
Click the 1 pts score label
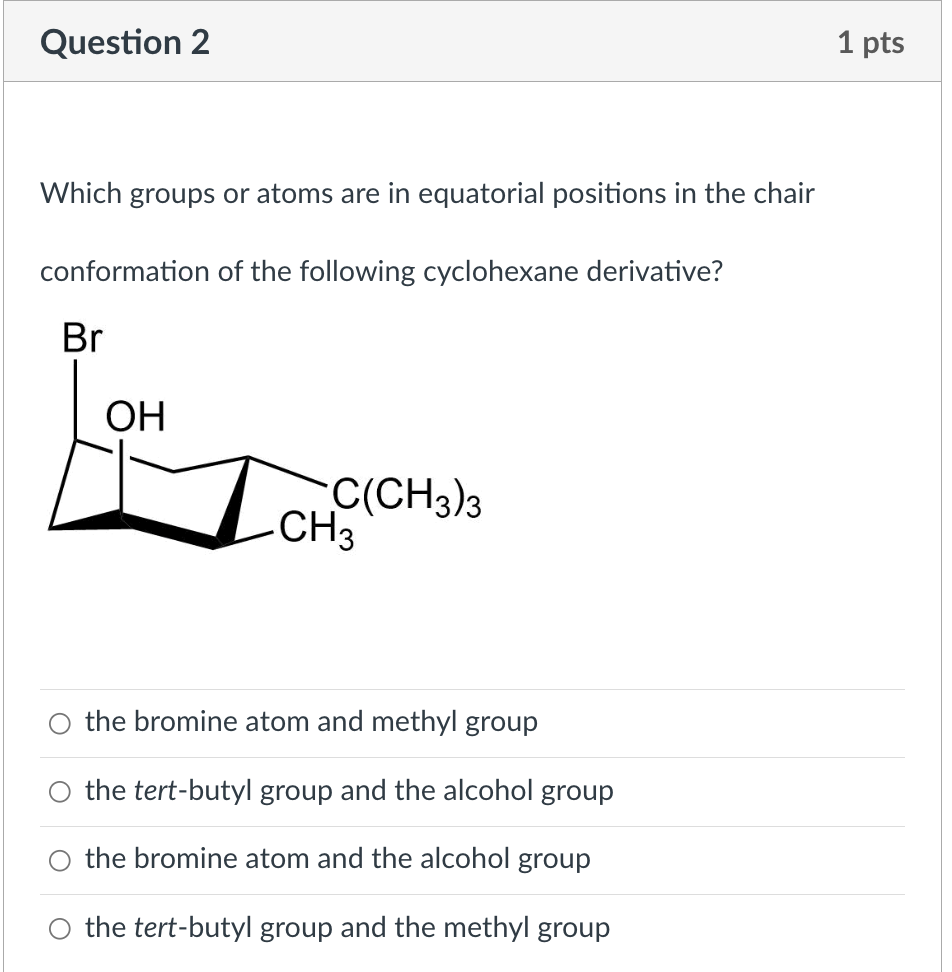click(x=871, y=42)
